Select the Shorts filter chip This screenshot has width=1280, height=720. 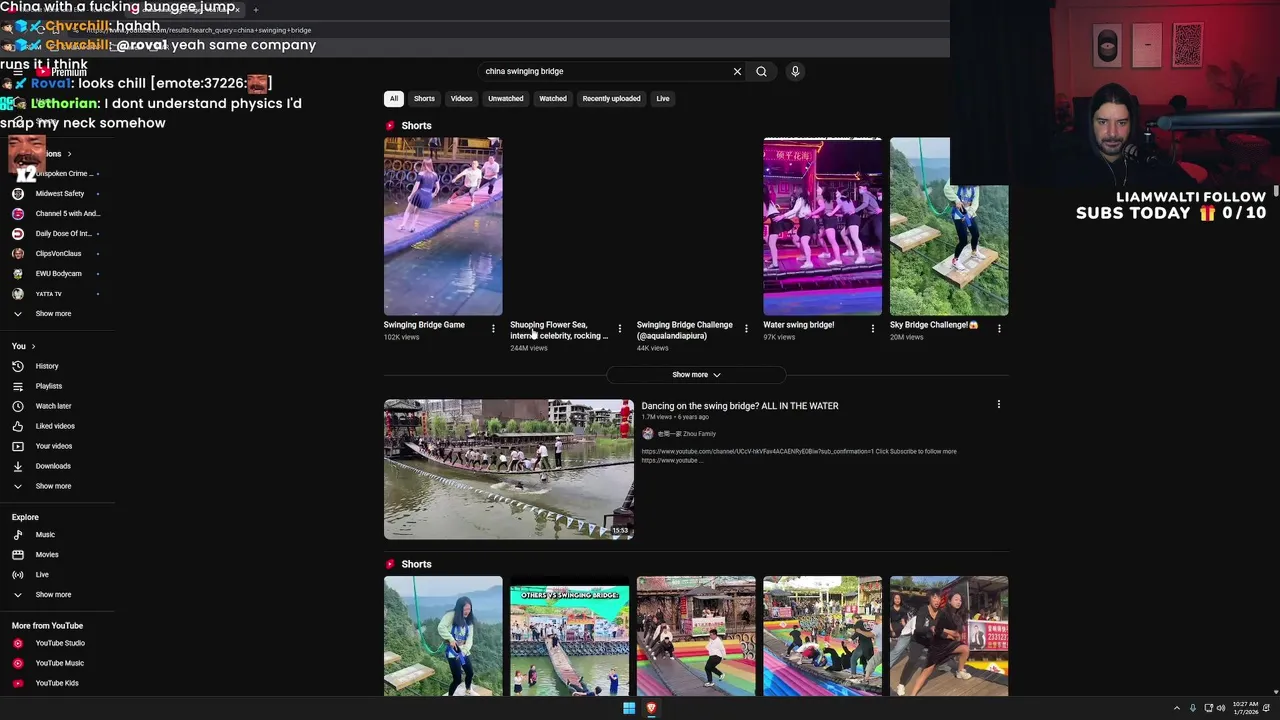point(424,99)
